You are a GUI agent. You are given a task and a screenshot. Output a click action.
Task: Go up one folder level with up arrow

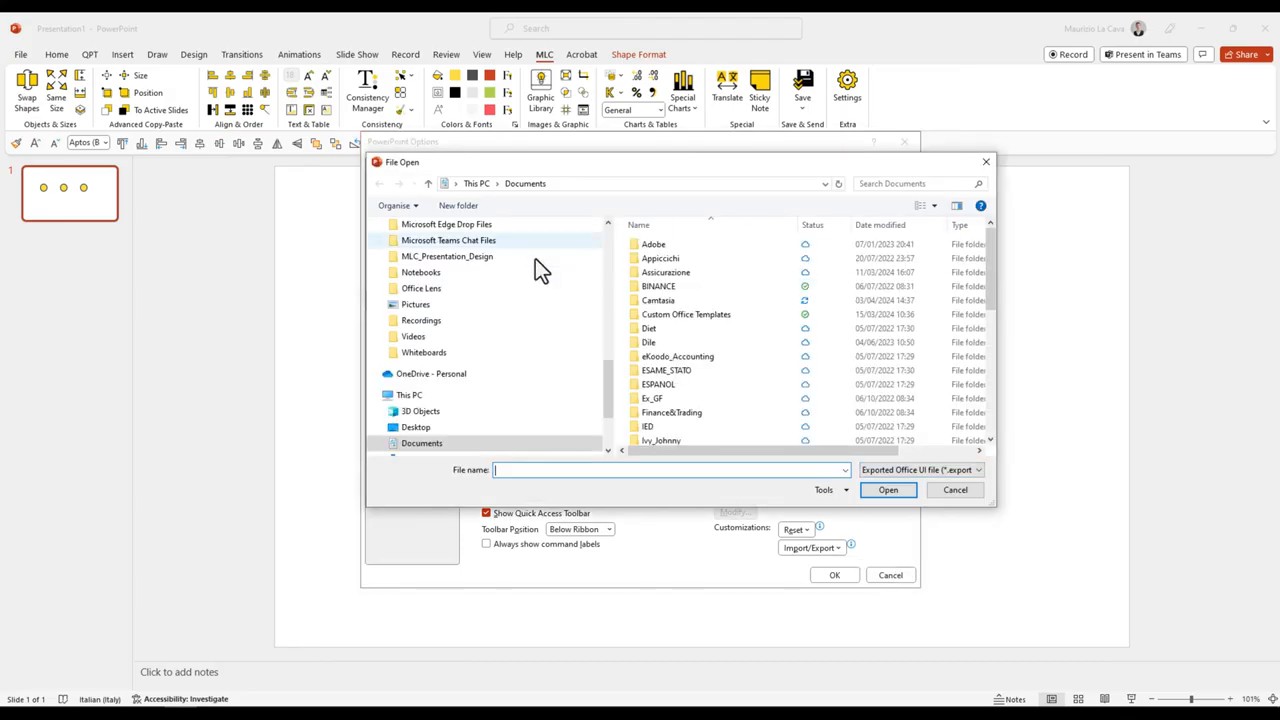click(x=428, y=184)
